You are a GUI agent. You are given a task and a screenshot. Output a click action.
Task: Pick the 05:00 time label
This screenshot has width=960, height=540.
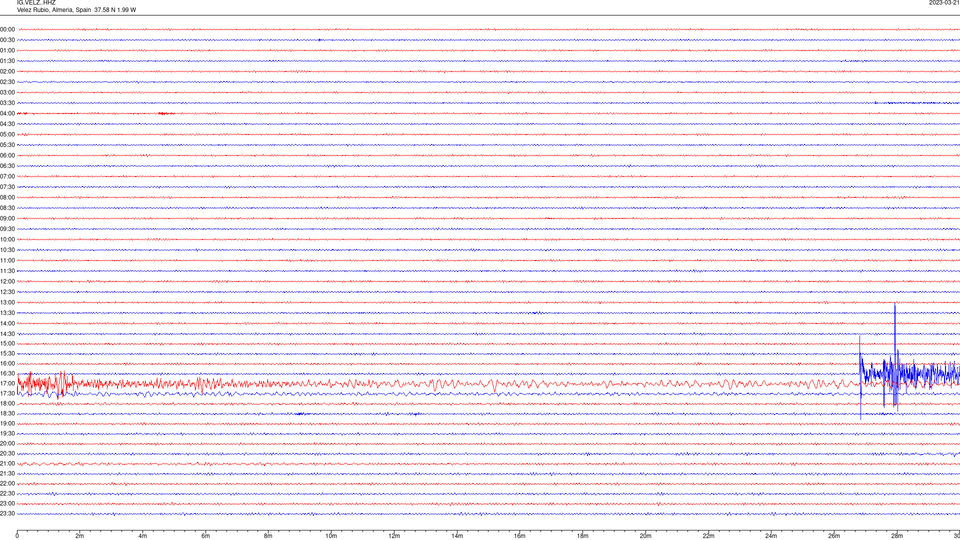[x=7, y=135]
